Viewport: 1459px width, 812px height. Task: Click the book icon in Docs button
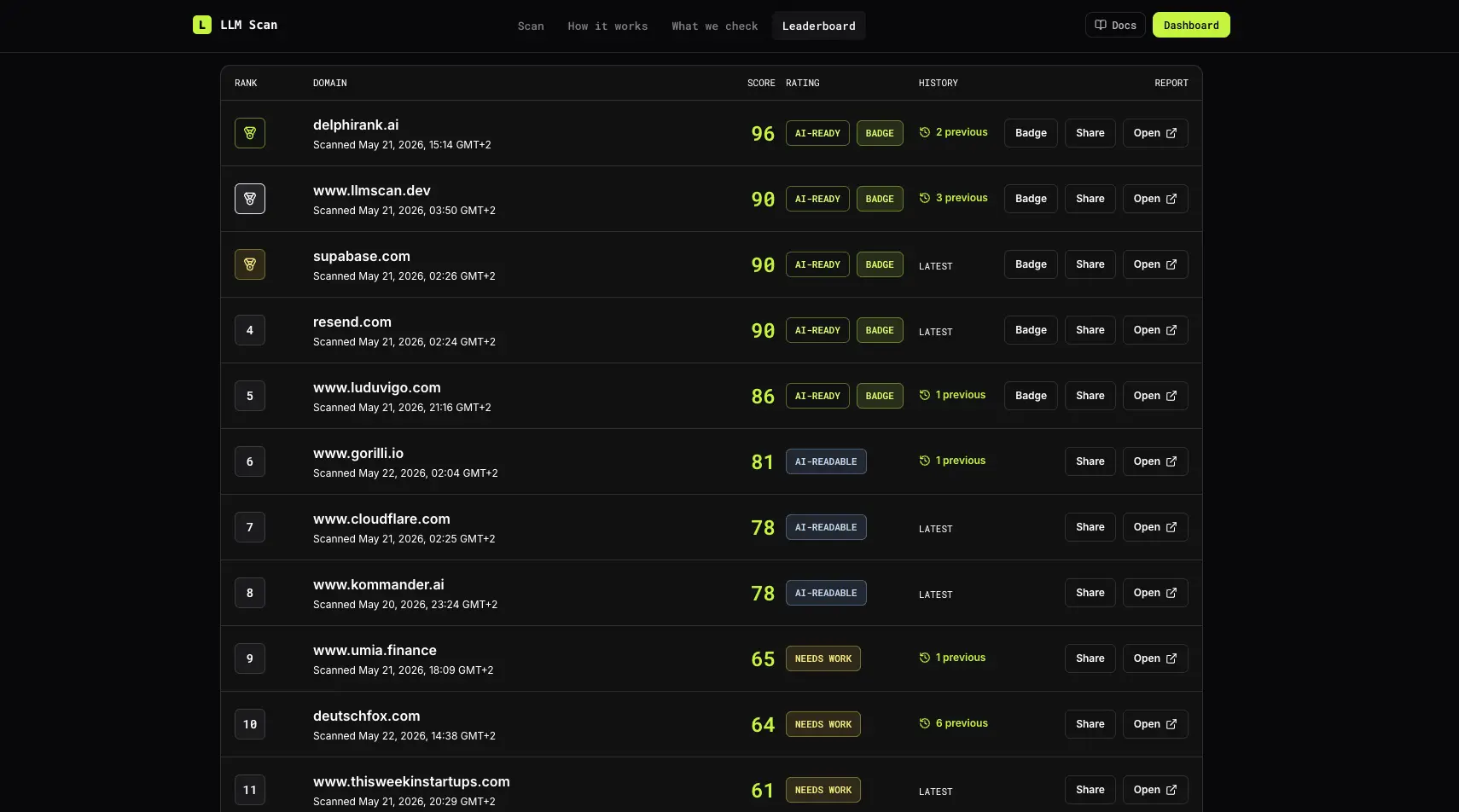point(1101,25)
